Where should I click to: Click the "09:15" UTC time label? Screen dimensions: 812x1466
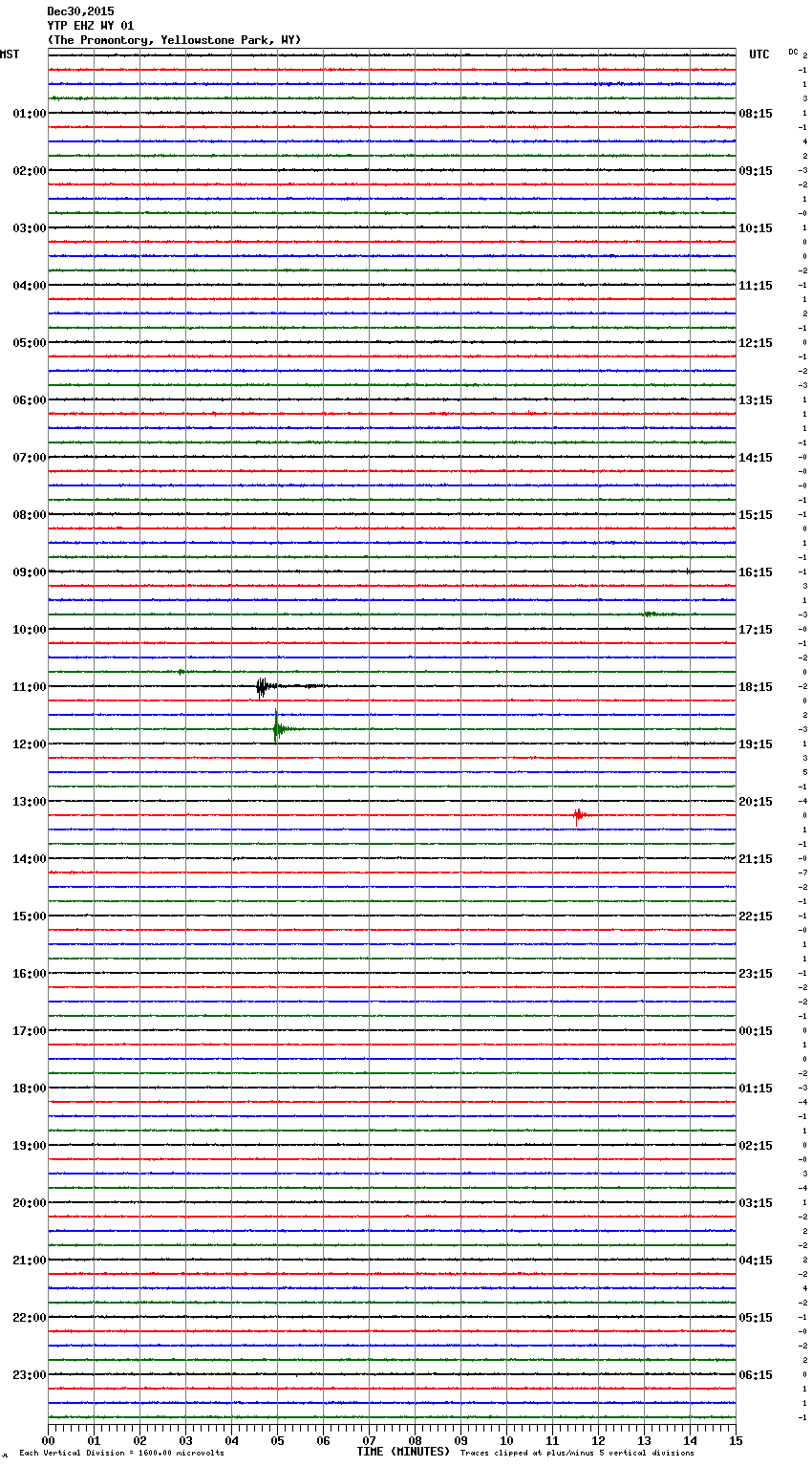(756, 171)
